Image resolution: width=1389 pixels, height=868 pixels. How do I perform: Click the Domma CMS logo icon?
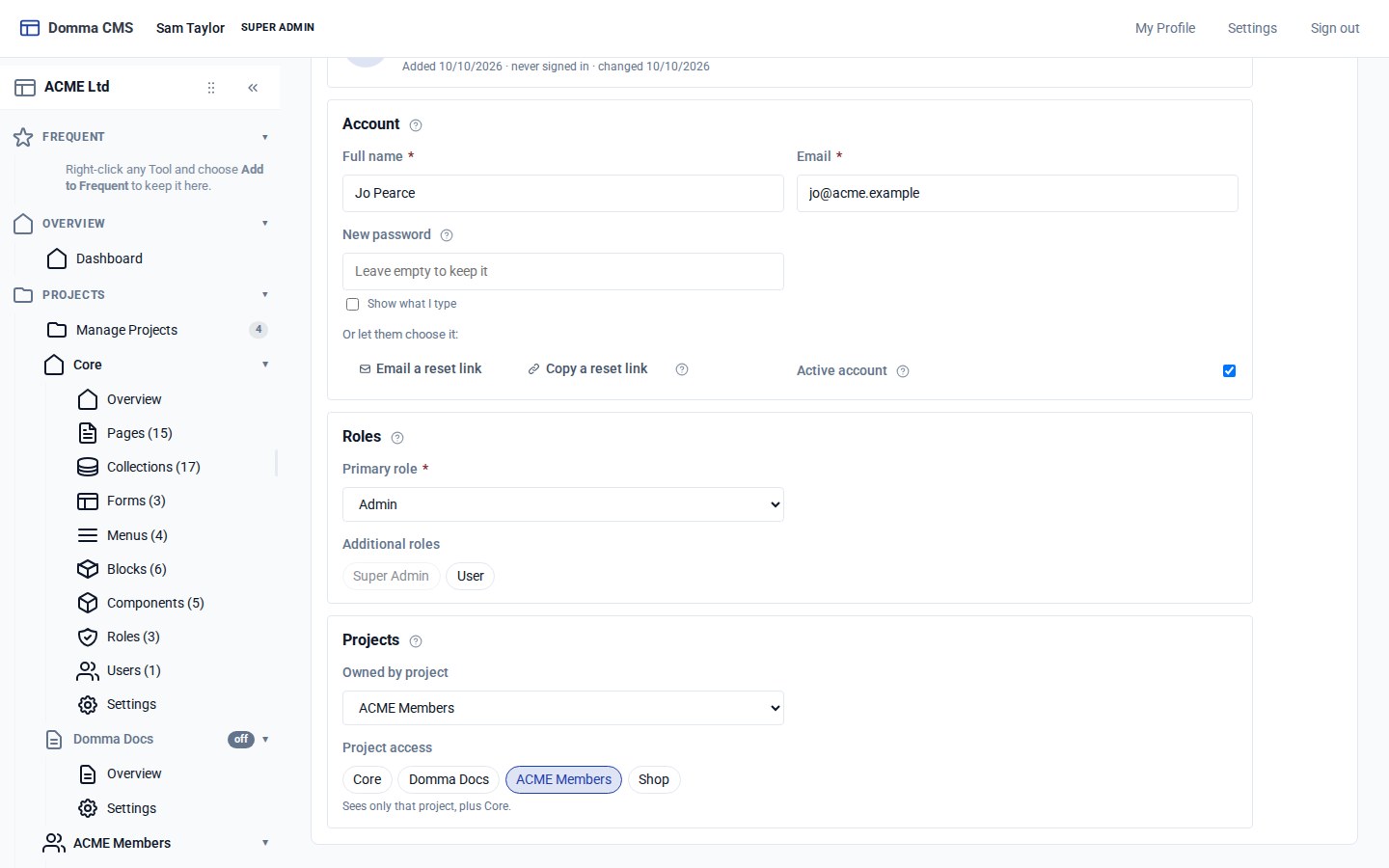click(30, 28)
